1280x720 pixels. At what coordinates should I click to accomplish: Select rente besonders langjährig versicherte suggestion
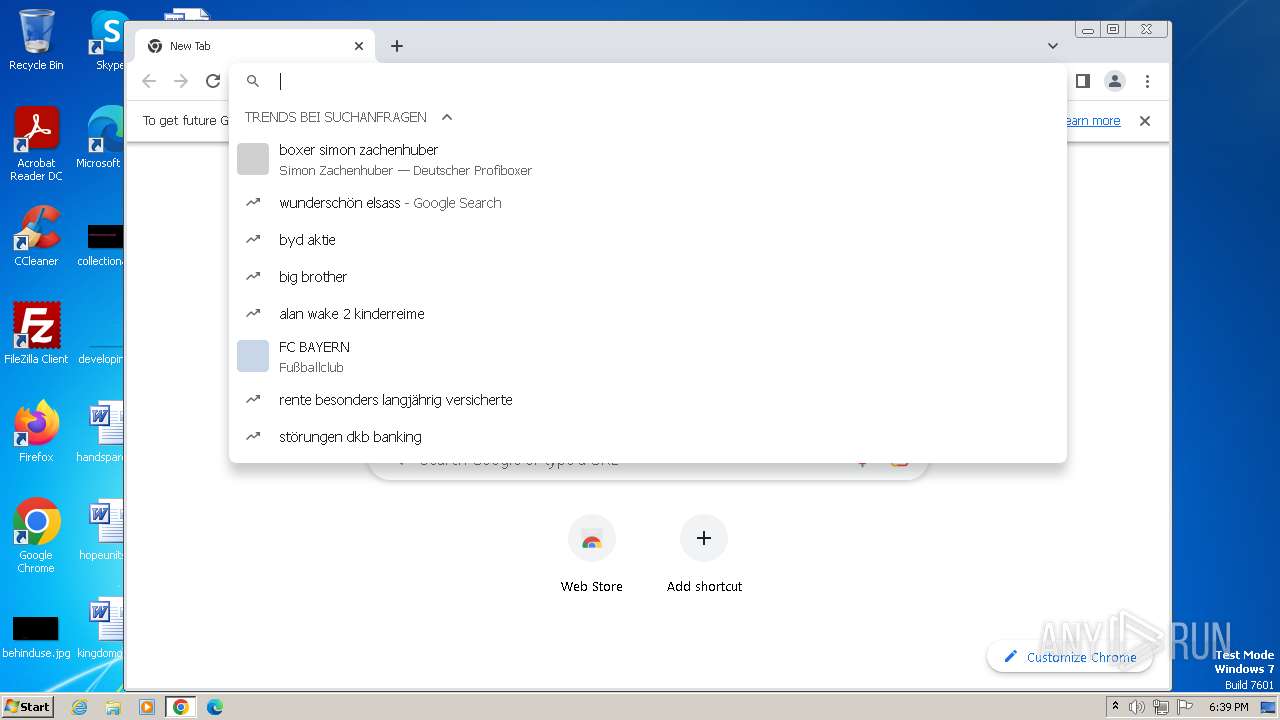(648, 400)
